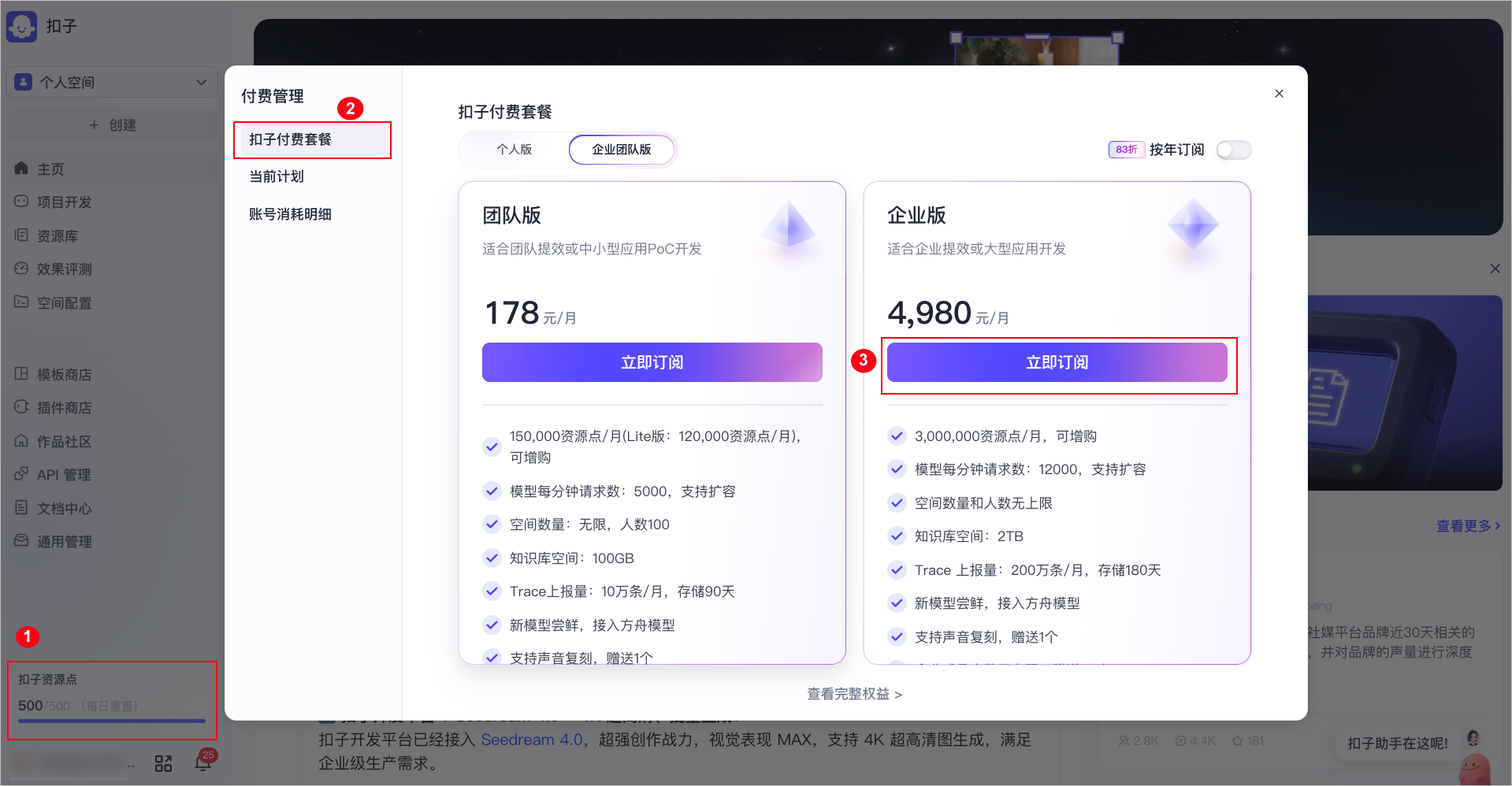Expand the 个人空间 workspace dropdown
1512x786 pixels.
pyautogui.click(x=112, y=82)
